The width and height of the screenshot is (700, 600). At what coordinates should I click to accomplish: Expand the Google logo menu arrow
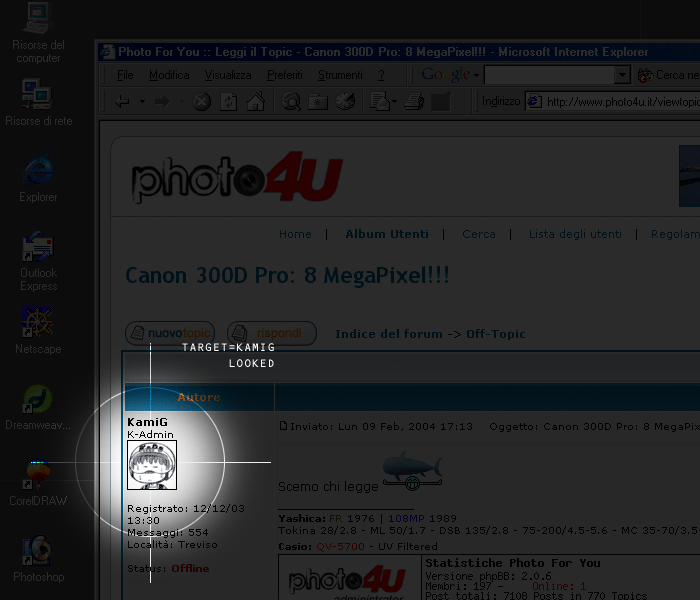pos(476,75)
